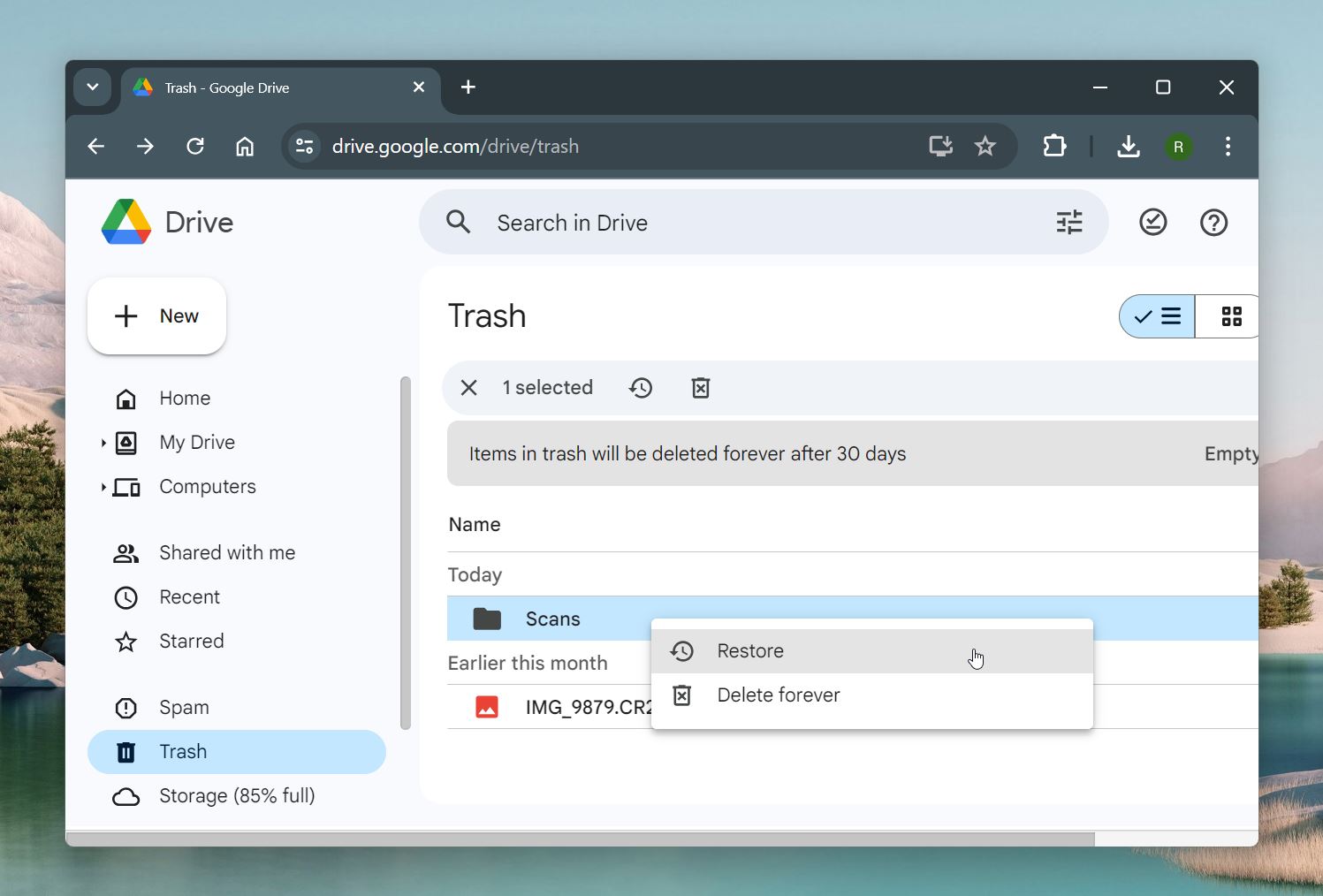Click the Scans folder icon
Image resolution: width=1323 pixels, height=896 pixels.
tap(487, 619)
